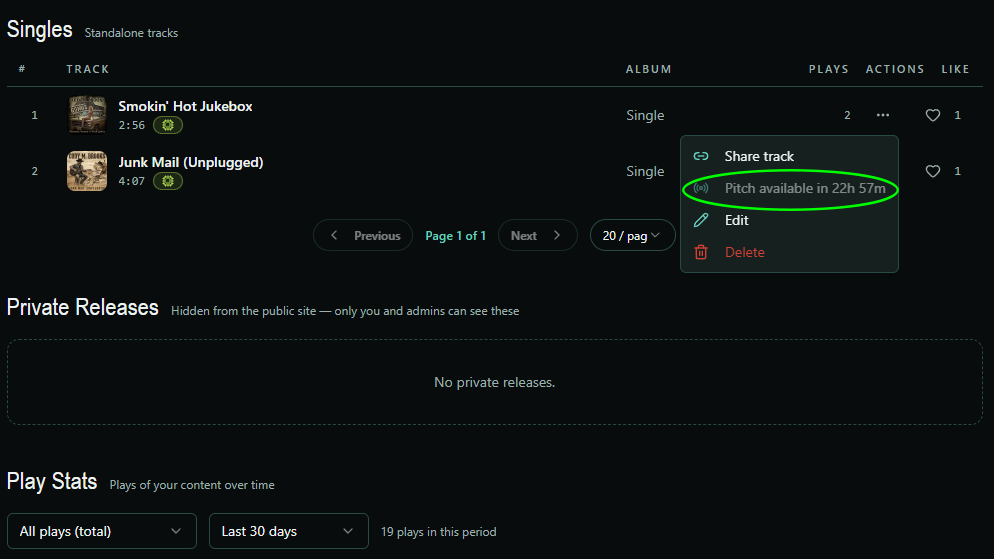
Task: Click the Smokin' Hot Jukebox track title
Action: [185, 106]
